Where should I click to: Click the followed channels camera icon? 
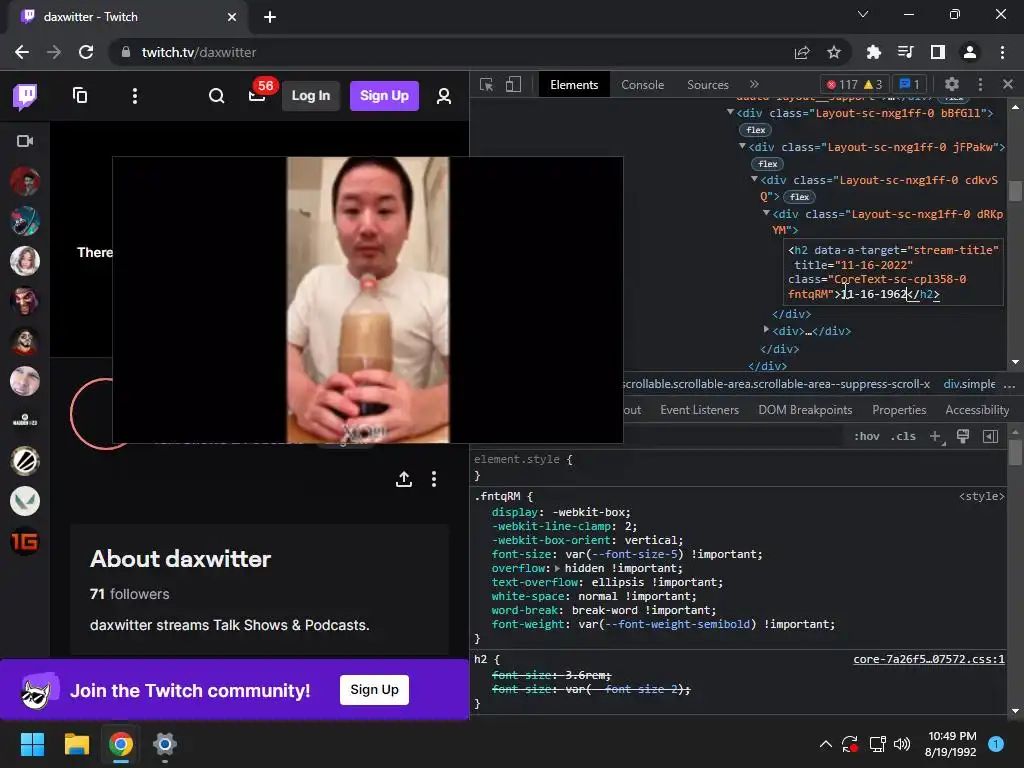click(x=25, y=141)
